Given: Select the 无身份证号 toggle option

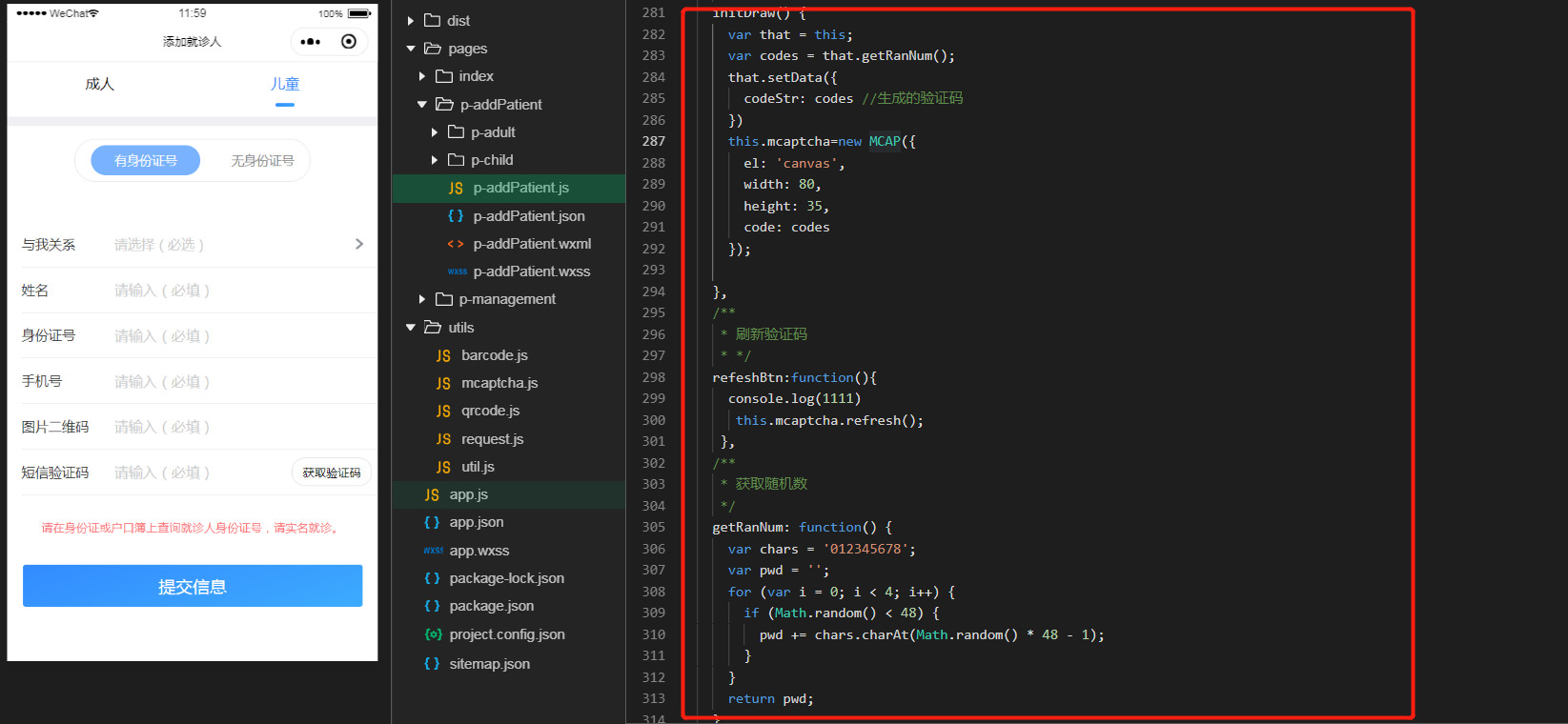Looking at the screenshot, I should (262, 161).
